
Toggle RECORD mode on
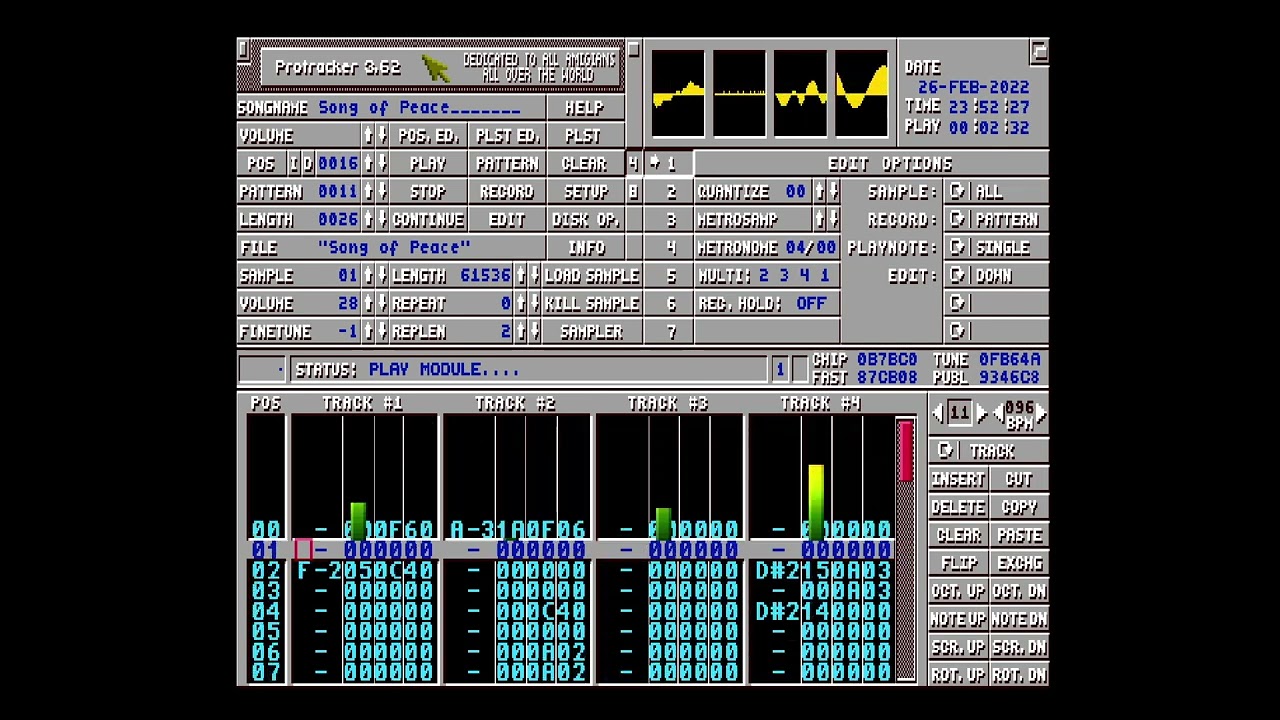(507, 192)
